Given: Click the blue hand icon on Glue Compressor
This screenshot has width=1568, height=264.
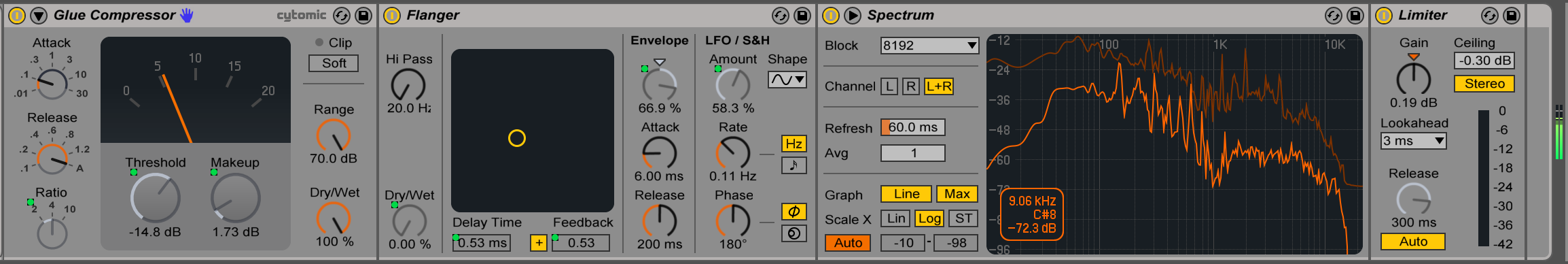Looking at the screenshot, I should click(x=186, y=15).
